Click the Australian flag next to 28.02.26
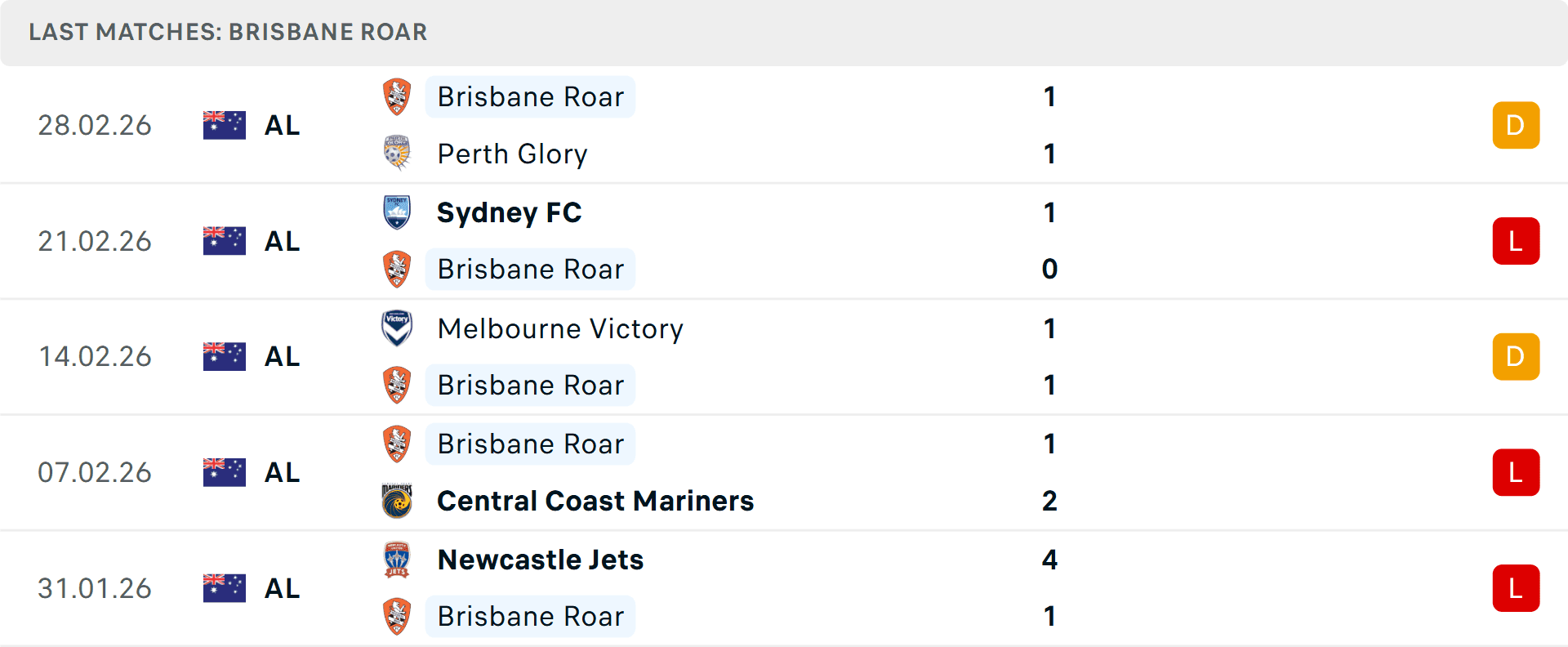The height and width of the screenshot is (647, 1568). coord(224,125)
